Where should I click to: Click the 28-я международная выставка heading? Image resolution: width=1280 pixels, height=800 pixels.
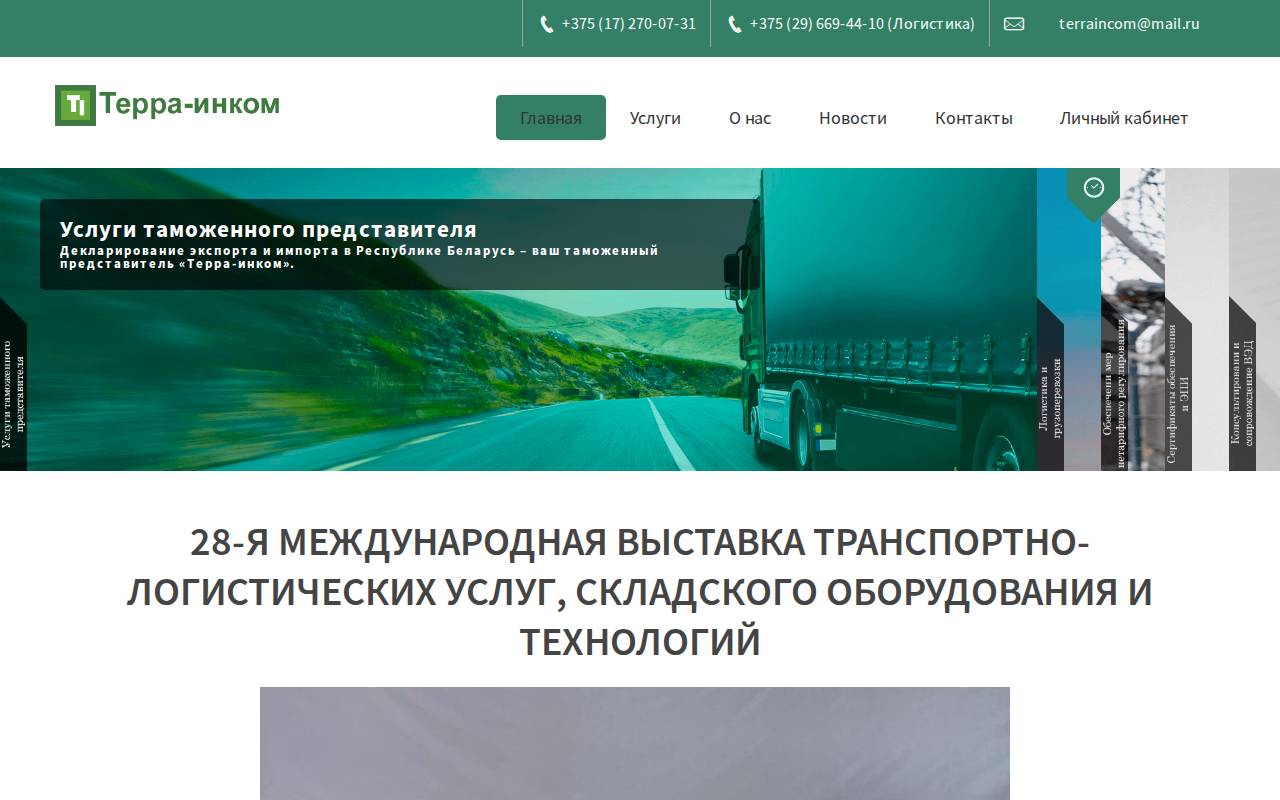[x=640, y=591]
